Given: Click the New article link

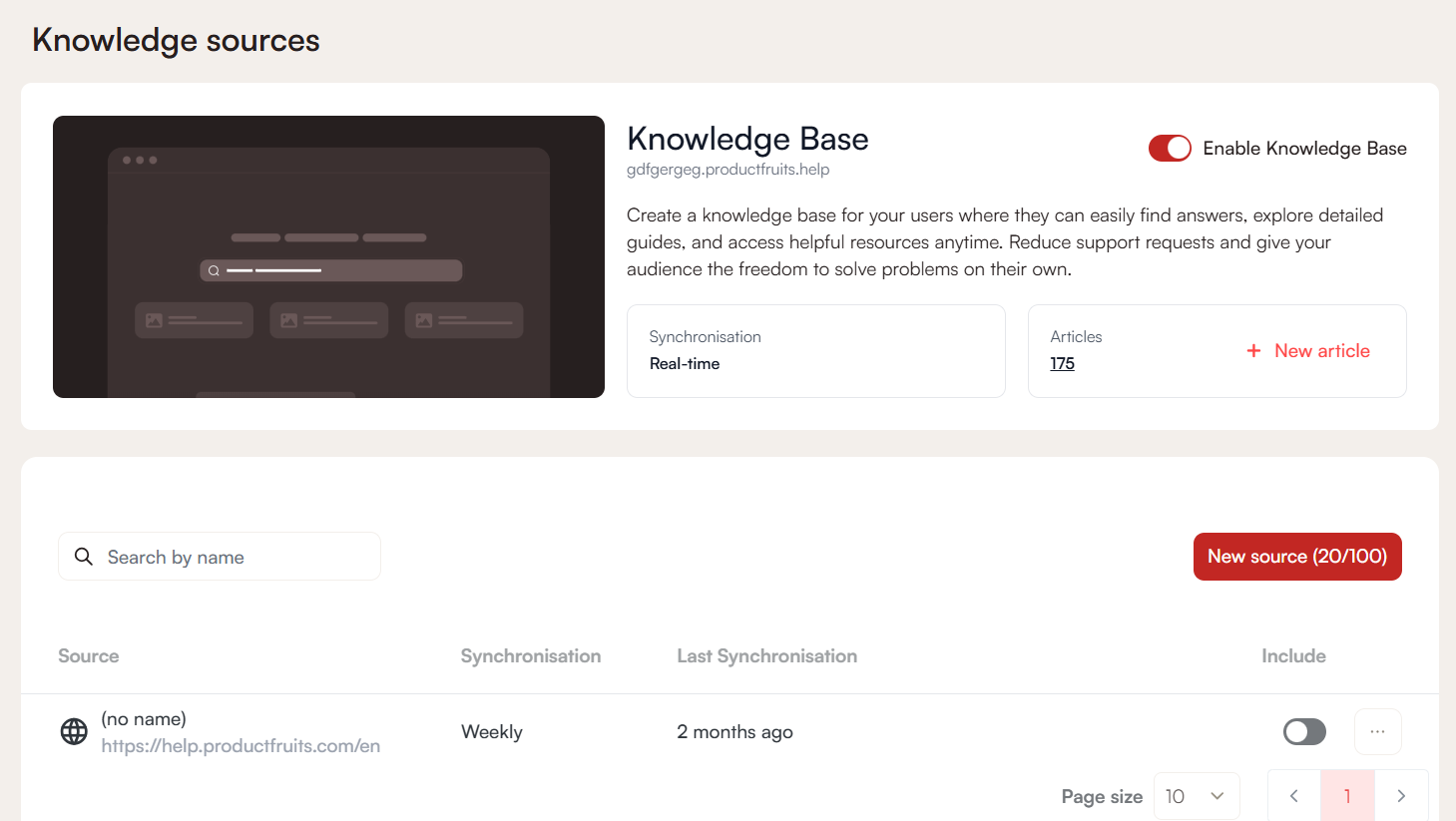Looking at the screenshot, I should click(x=1321, y=351).
